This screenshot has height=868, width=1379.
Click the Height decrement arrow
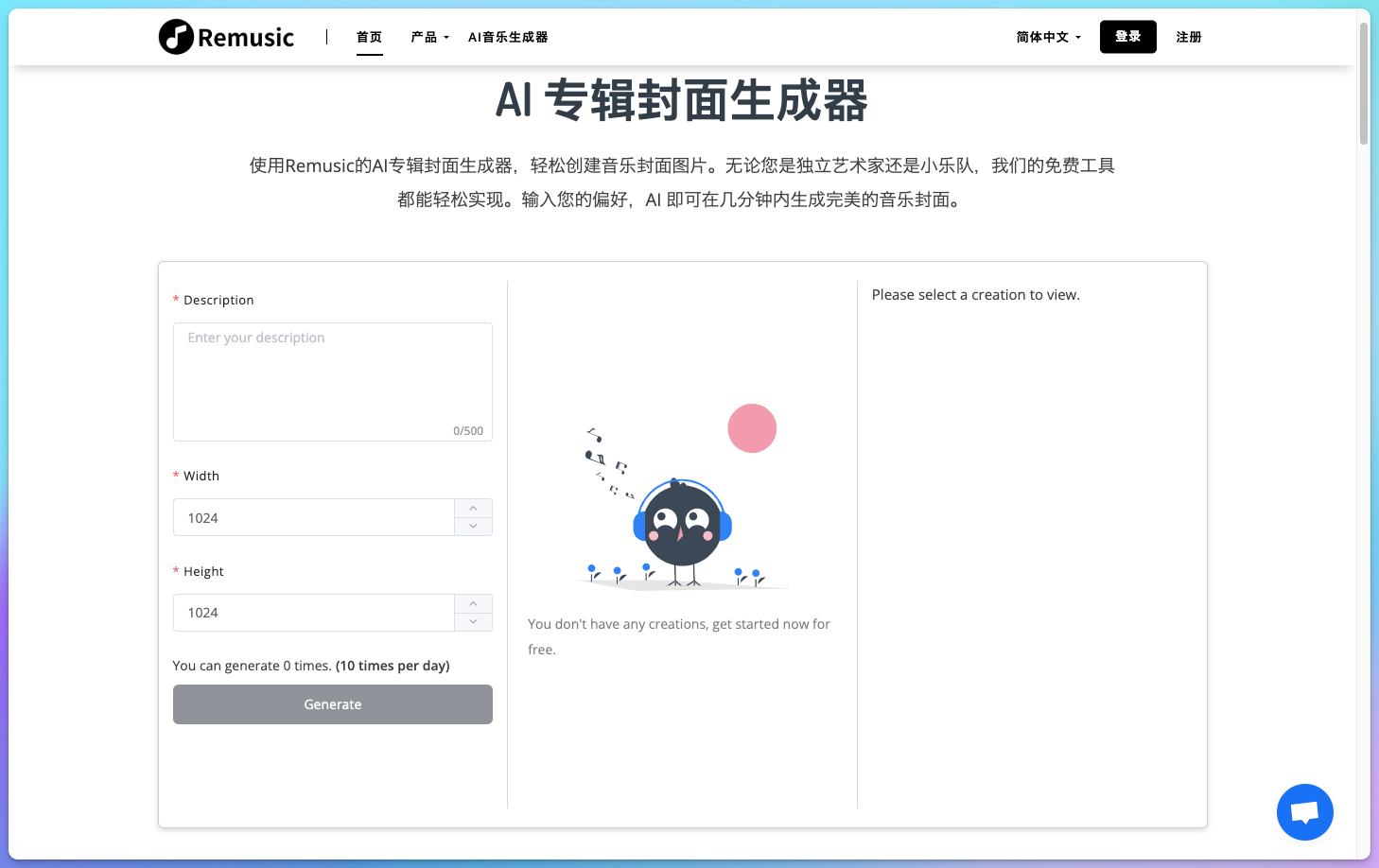point(473,622)
